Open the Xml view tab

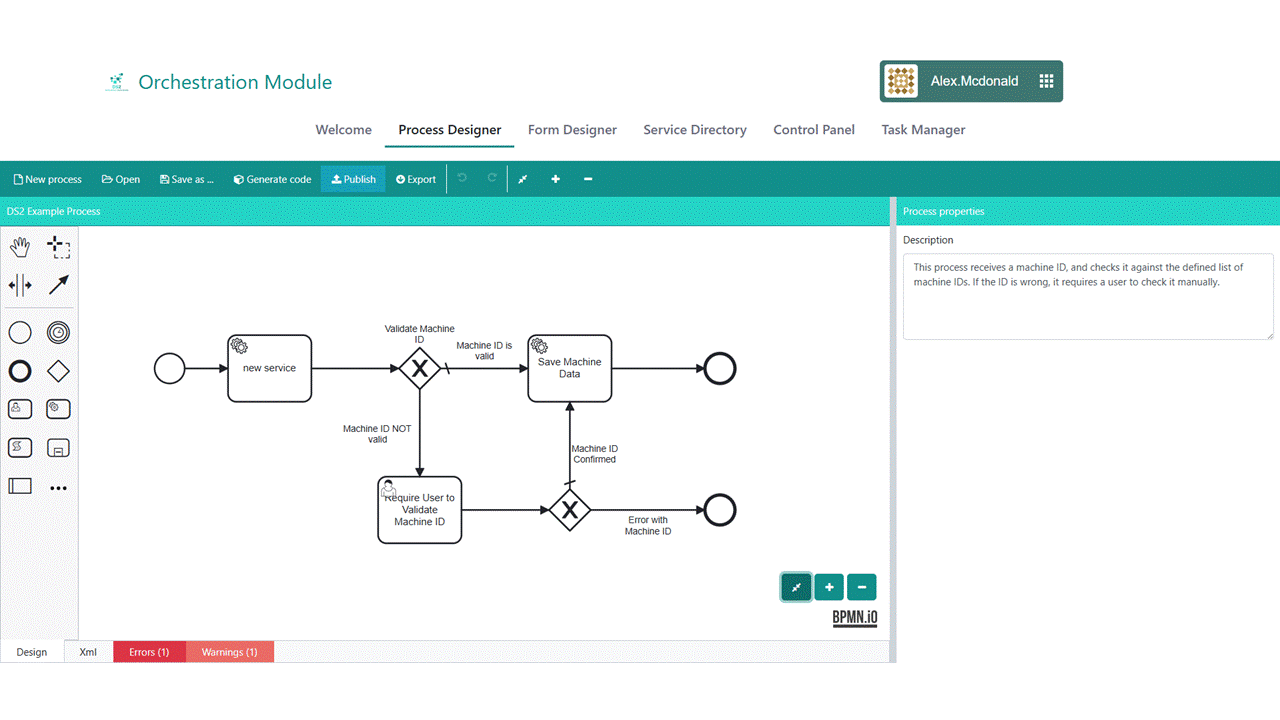tap(88, 652)
